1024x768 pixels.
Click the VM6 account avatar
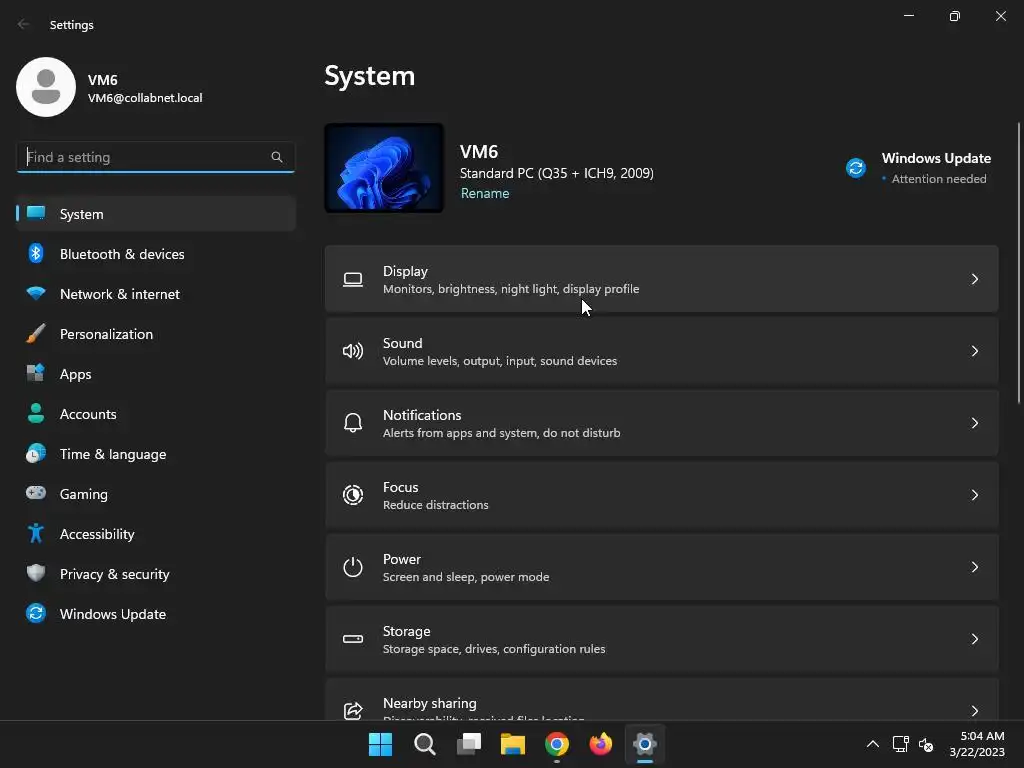point(46,87)
